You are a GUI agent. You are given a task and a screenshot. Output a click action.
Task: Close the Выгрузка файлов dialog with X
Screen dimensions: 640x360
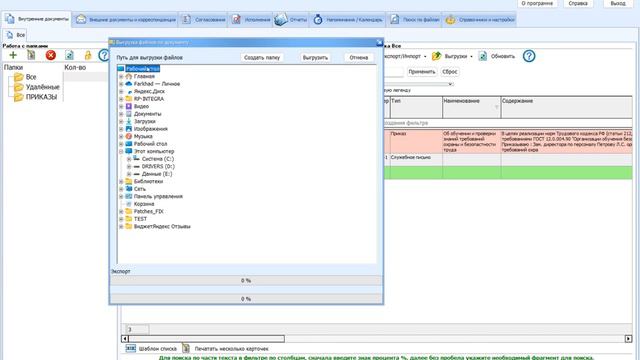coord(379,42)
